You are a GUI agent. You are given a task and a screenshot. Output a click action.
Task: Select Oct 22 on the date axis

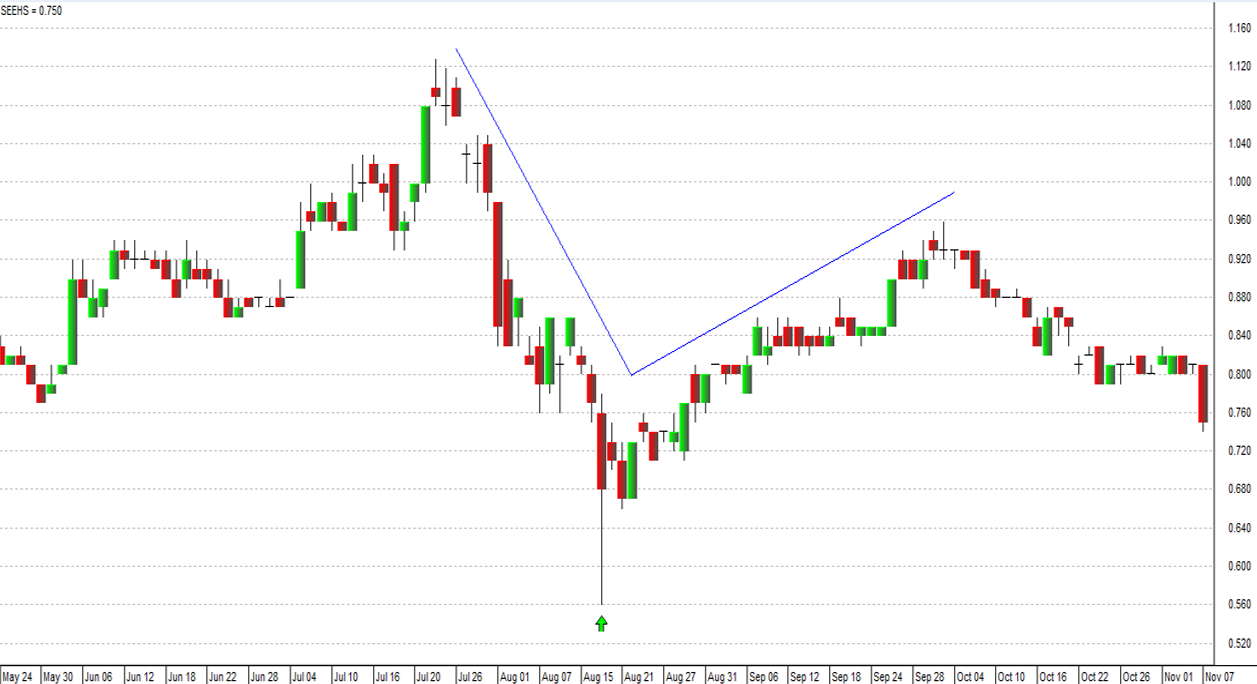click(x=1094, y=677)
